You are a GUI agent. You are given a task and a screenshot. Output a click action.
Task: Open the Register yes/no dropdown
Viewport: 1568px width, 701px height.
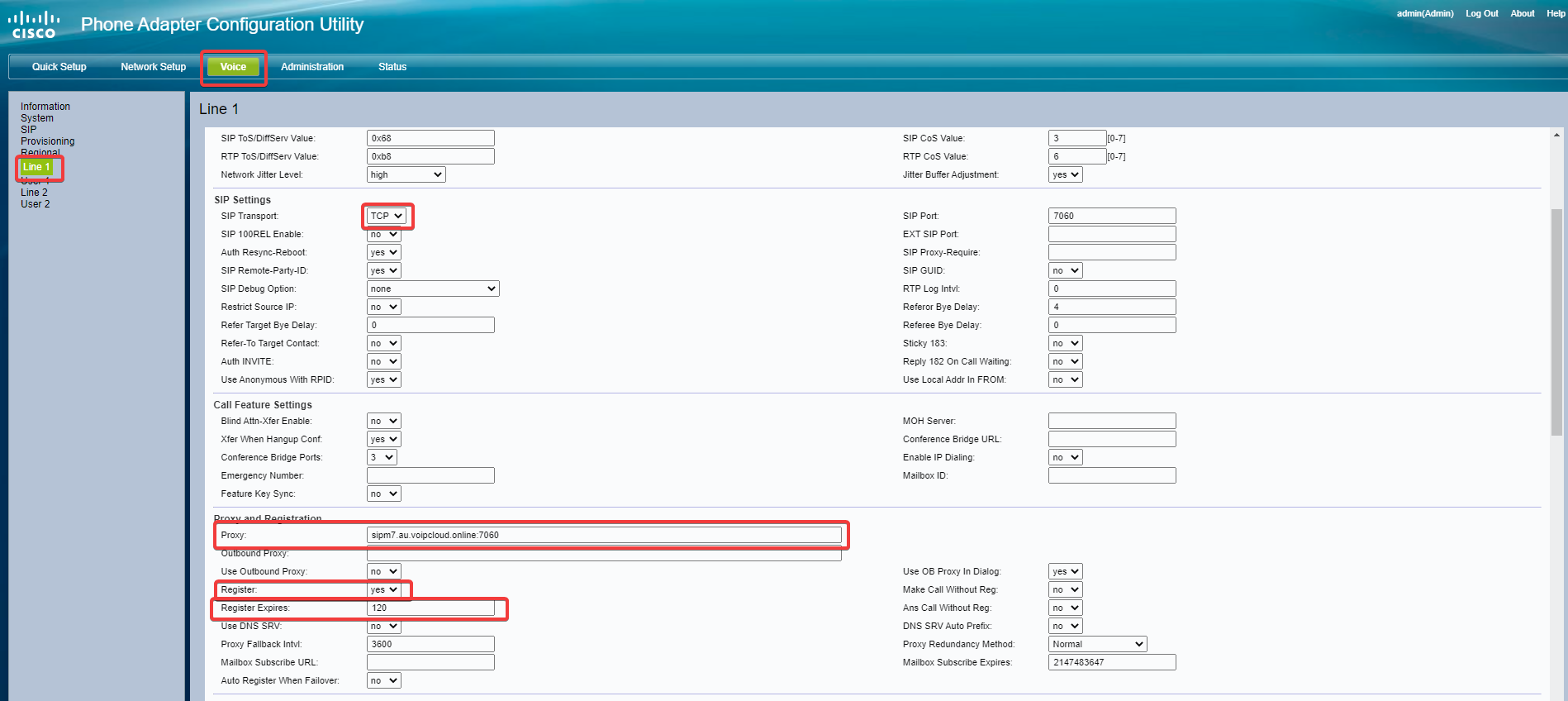point(383,589)
